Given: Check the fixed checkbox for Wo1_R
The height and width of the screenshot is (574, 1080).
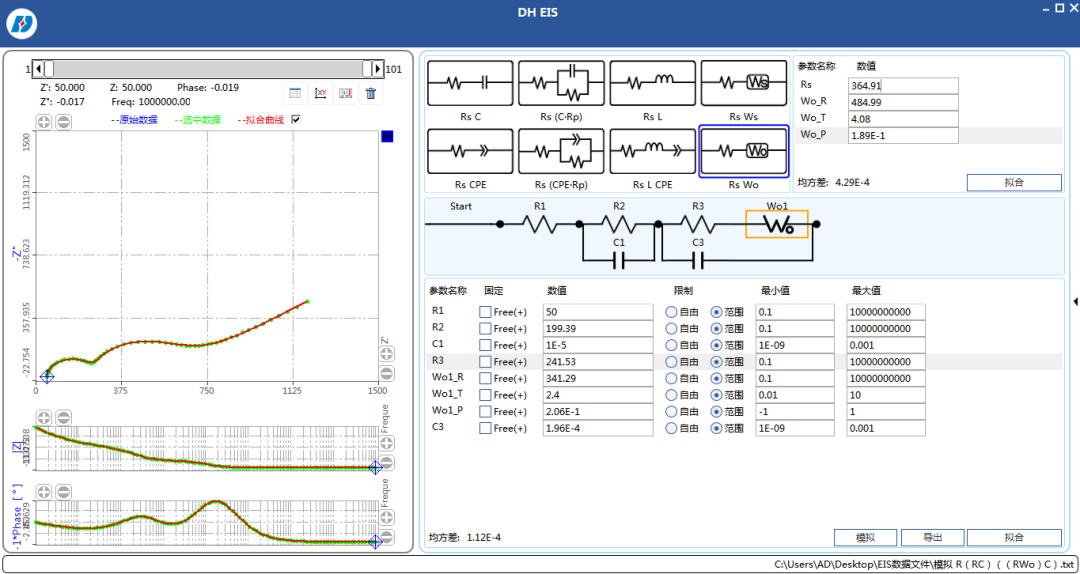Looking at the screenshot, I should click(x=485, y=378).
